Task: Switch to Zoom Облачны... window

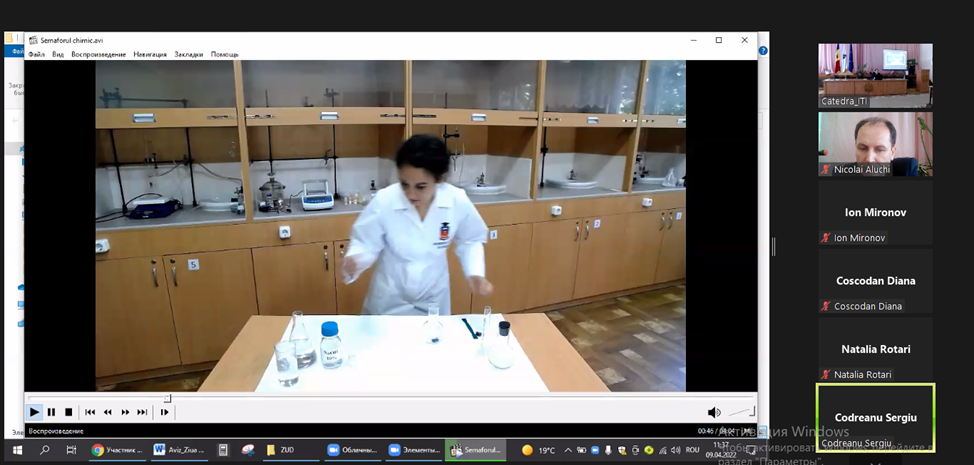Action: [352, 450]
